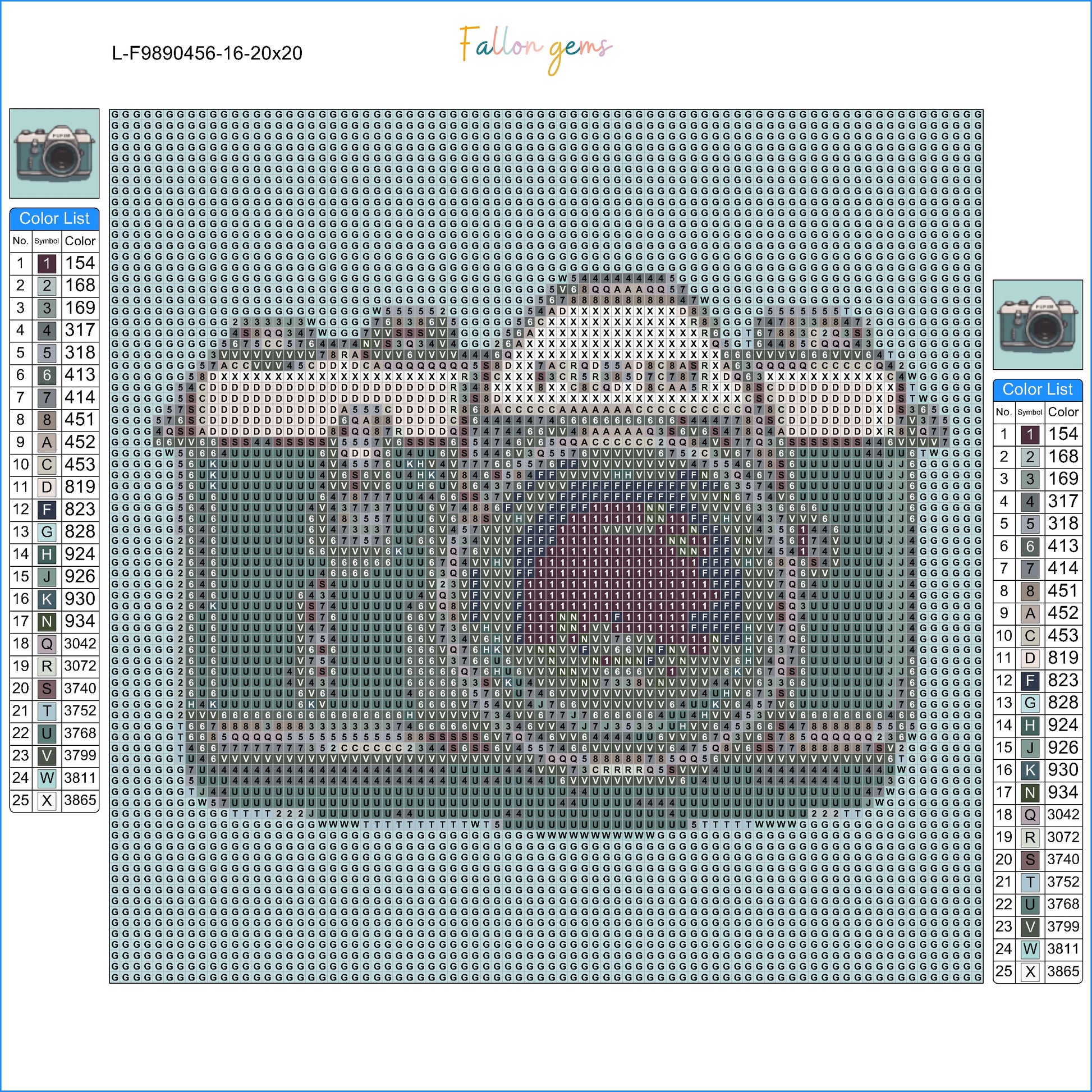Select symbol K swatch in right list
This screenshot has width=1092, height=1092.
pos(1030,770)
